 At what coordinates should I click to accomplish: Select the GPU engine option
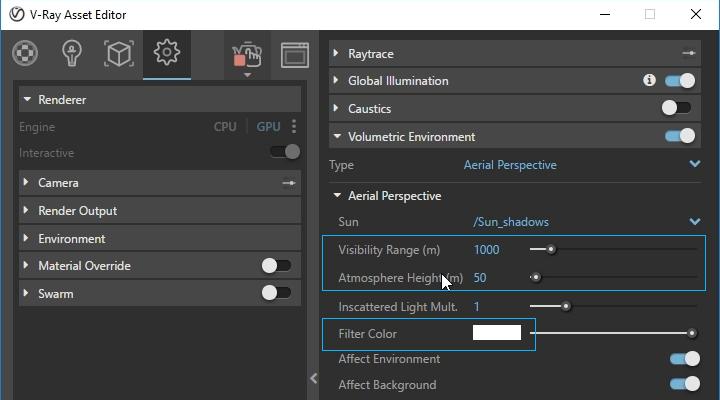point(268,127)
